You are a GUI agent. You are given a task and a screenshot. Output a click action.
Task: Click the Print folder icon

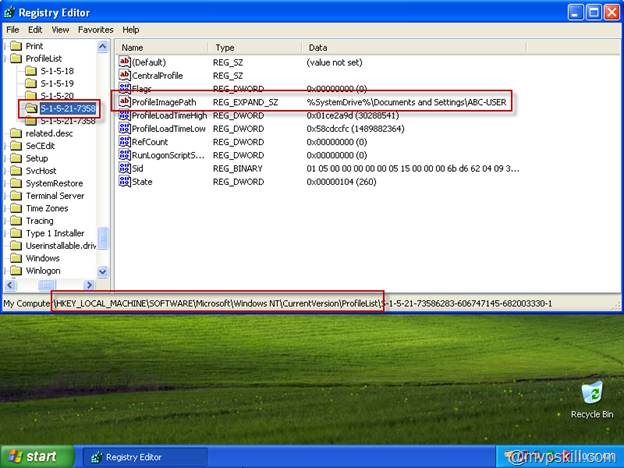click(16, 46)
